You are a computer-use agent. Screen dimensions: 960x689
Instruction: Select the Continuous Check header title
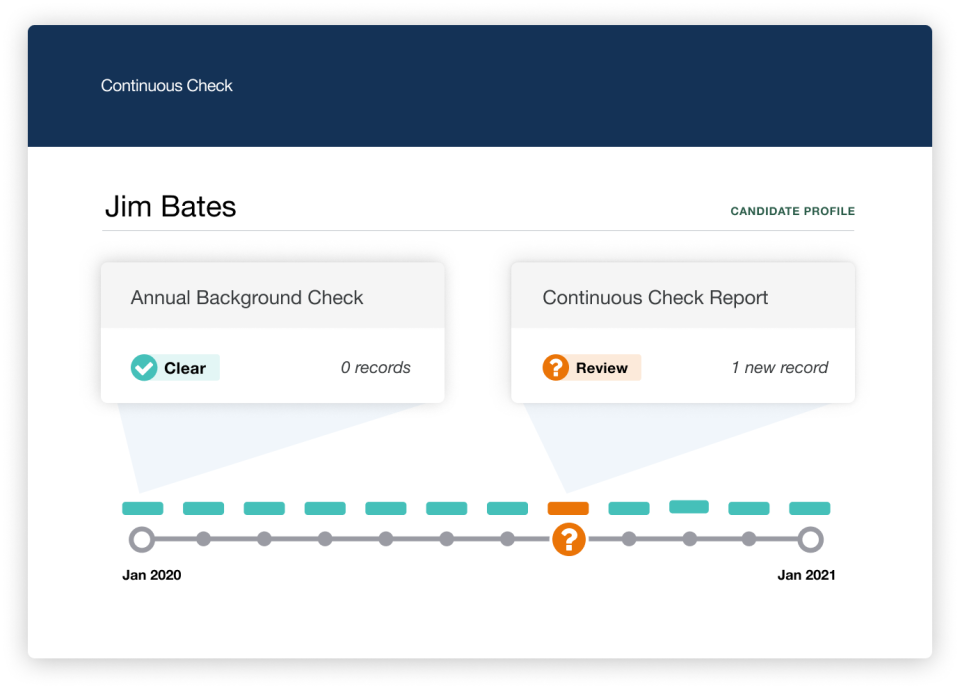pos(166,85)
